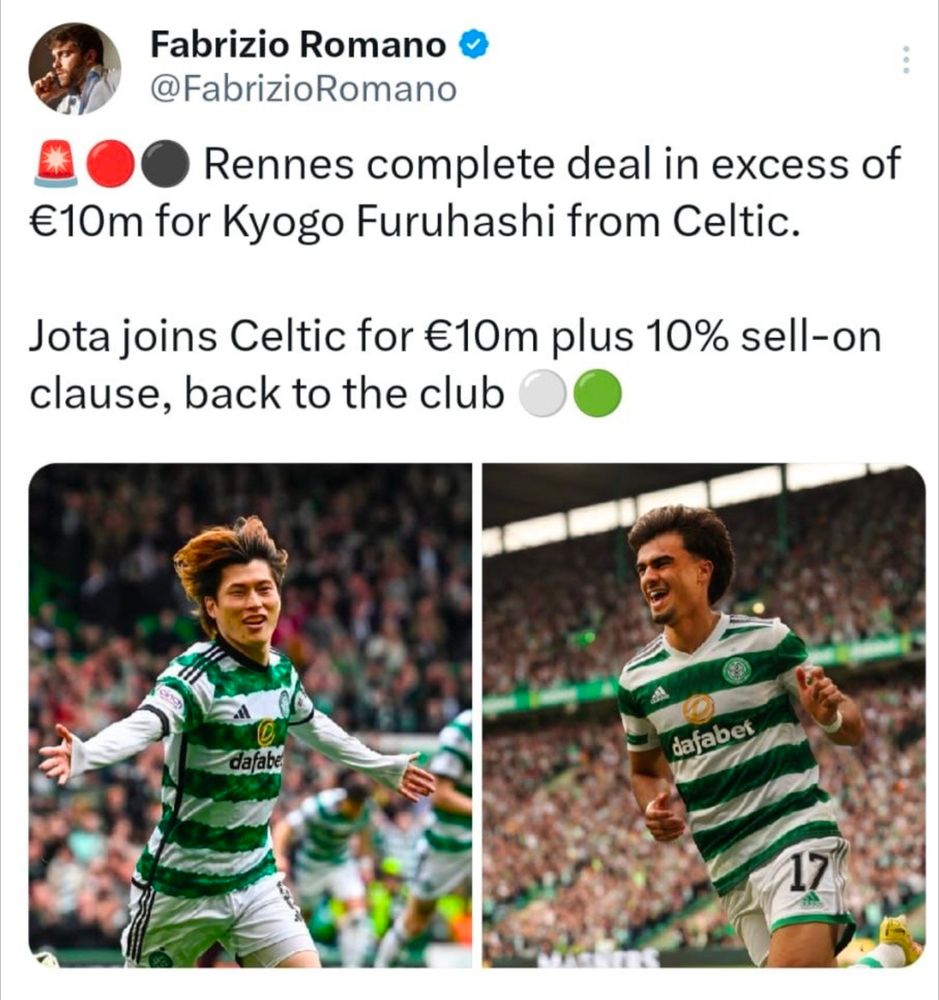This screenshot has height=1000, width=939.
Task: Click the Fabrizio Romano display name
Action: [298, 45]
